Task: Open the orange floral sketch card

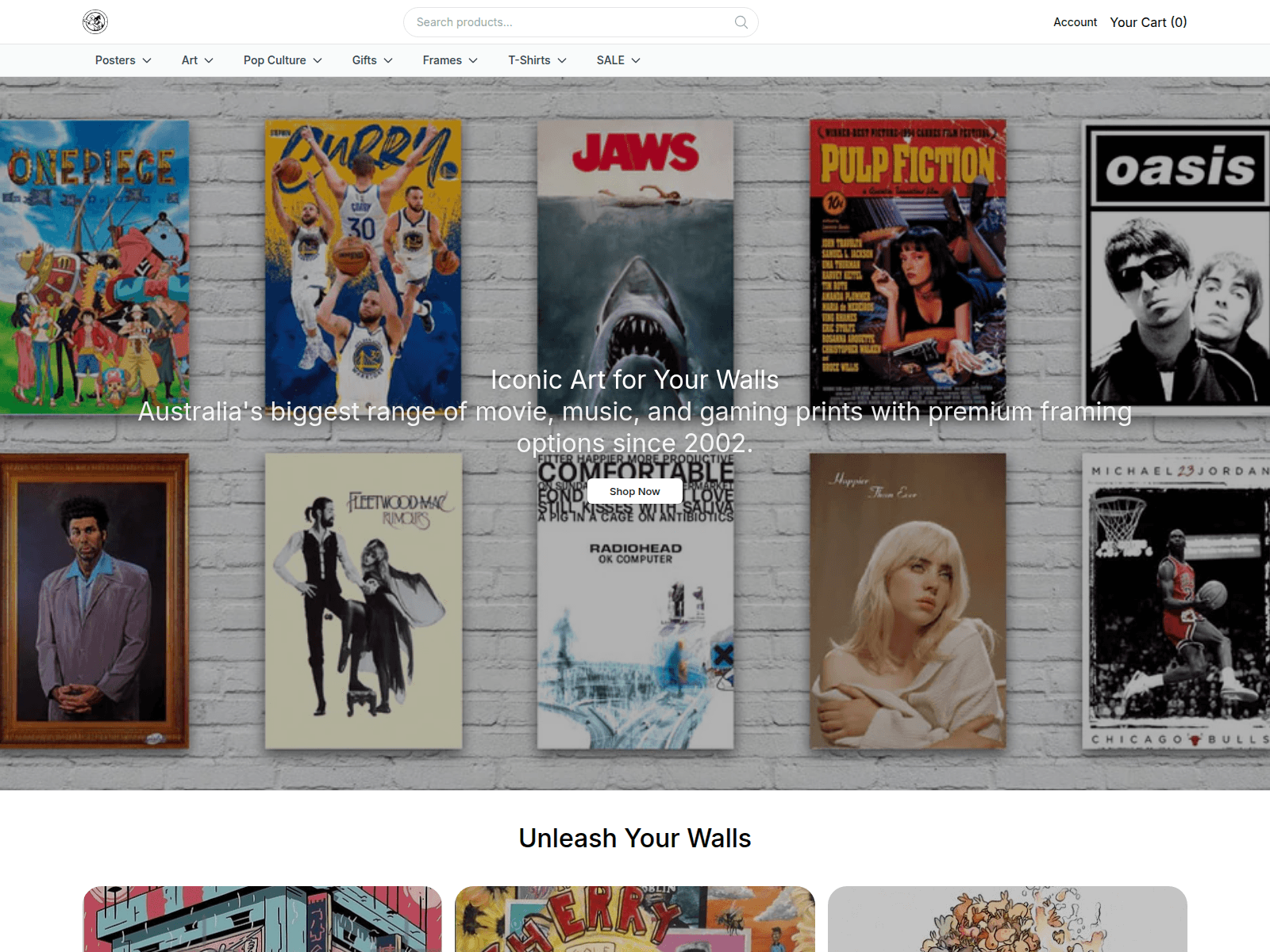Action: tap(1007, 919)
